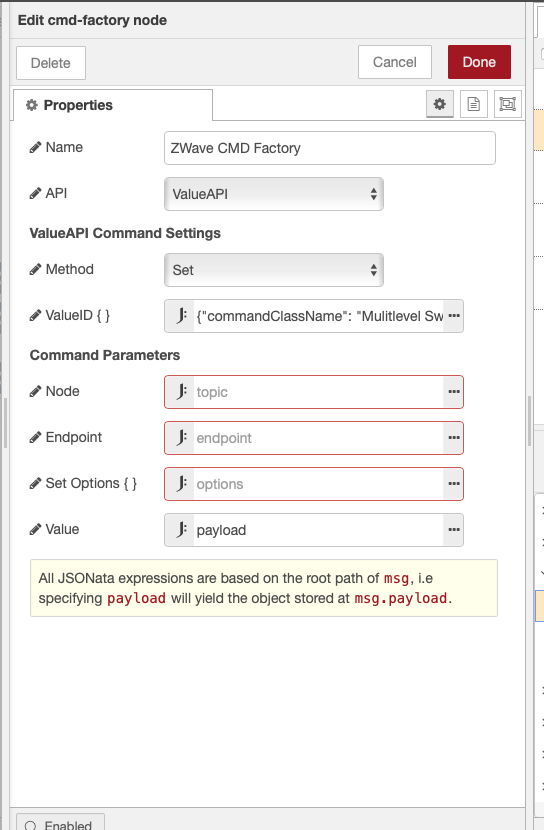
Task: Toggle the Enabled node state button
Action: point(60,822)
